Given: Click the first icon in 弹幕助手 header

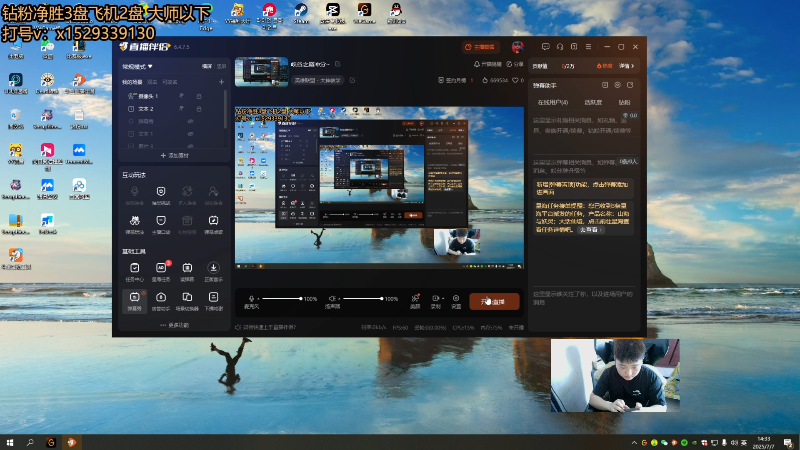Looking at the screenshot, I should (x=605, y=85).
